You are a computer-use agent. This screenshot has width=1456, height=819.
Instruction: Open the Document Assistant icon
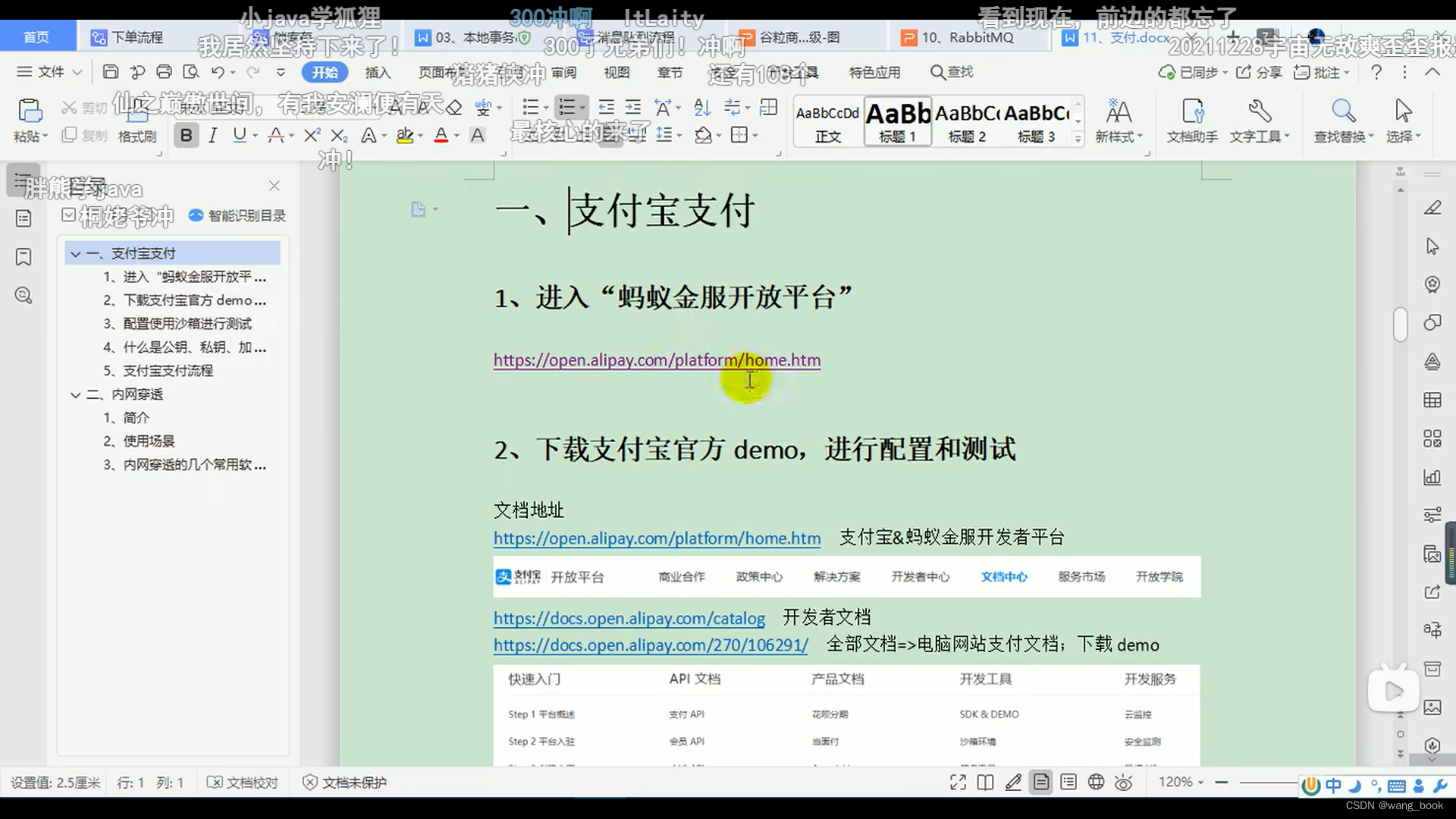tap(1193, 111)
